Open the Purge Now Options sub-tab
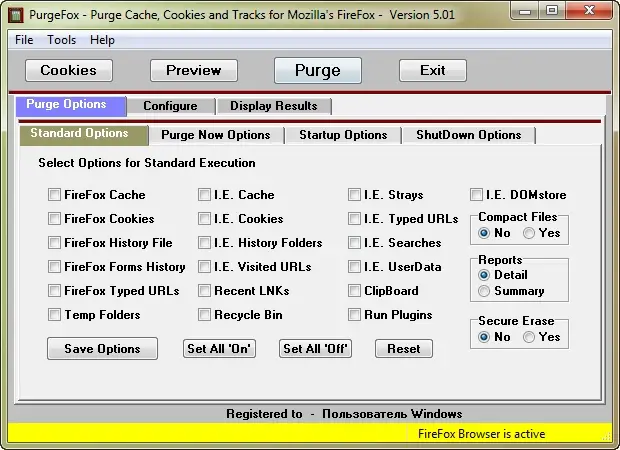 point(216,135)
